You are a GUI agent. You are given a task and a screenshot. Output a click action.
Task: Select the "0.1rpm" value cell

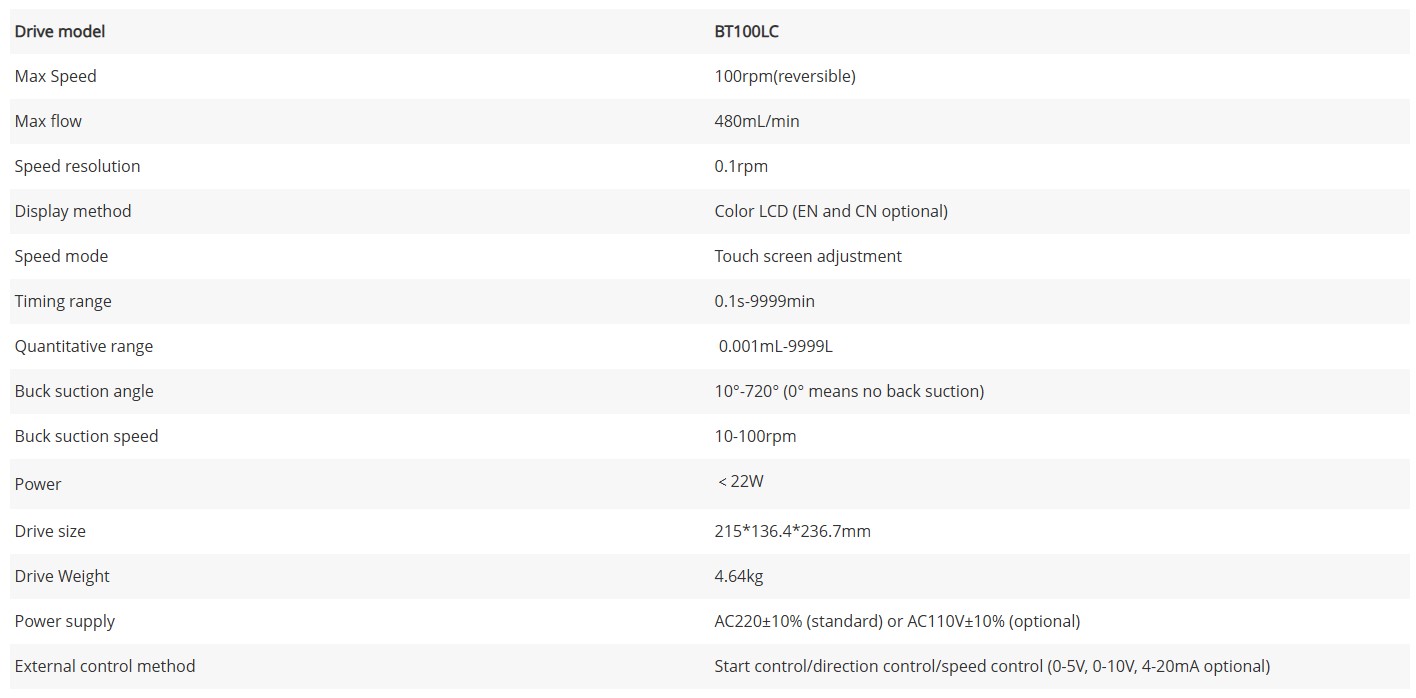[x=741, y=167]
